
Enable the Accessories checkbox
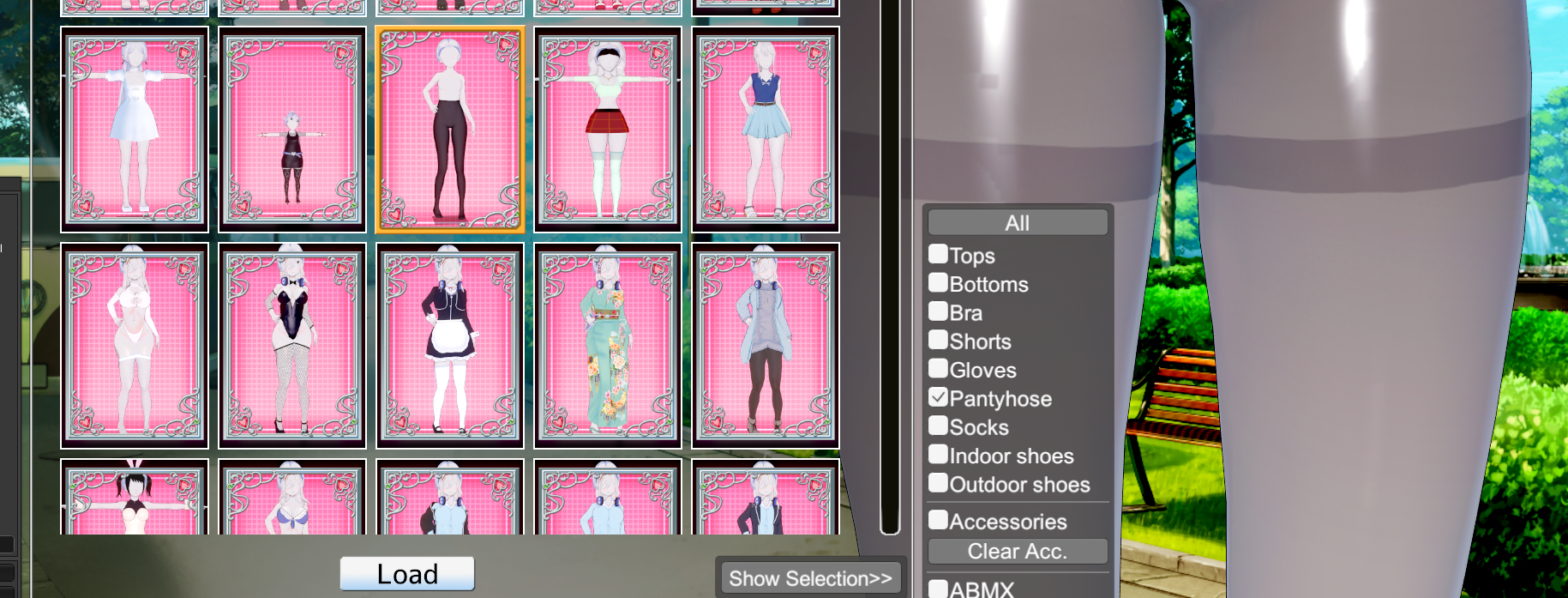point(938,521)
